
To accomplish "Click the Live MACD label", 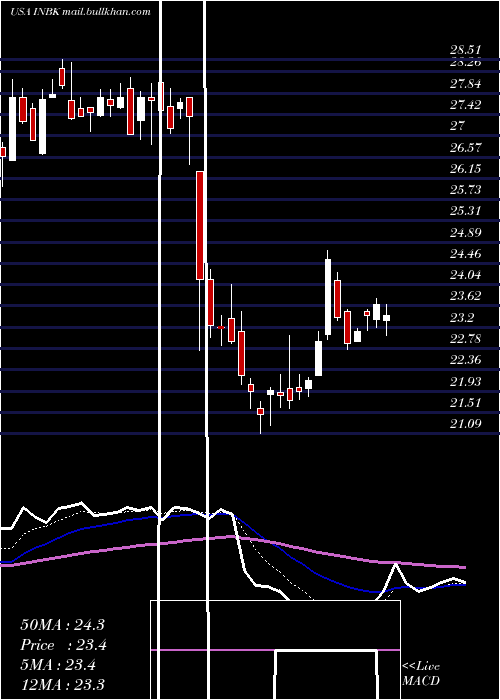I will click(421, 673).
